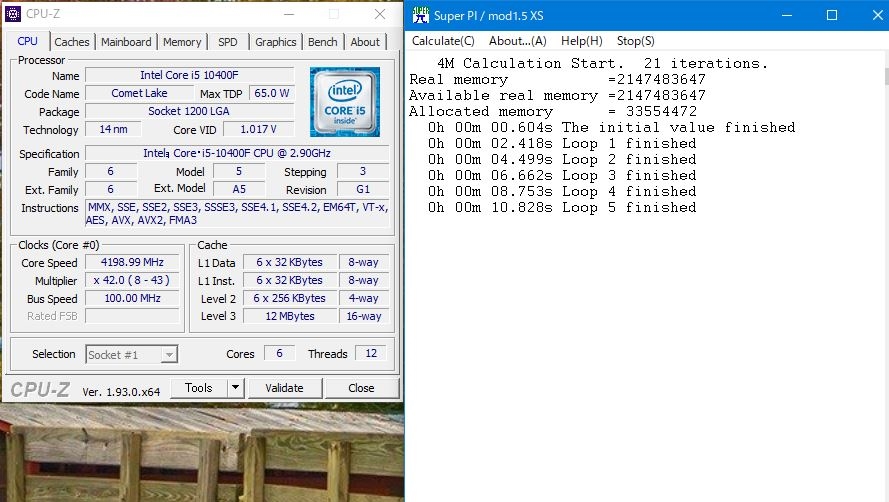The image size is (889, 502).
Task: Click the CPU-Z version text Ver. 1.93.0.x64
Action: click(121, 392)
